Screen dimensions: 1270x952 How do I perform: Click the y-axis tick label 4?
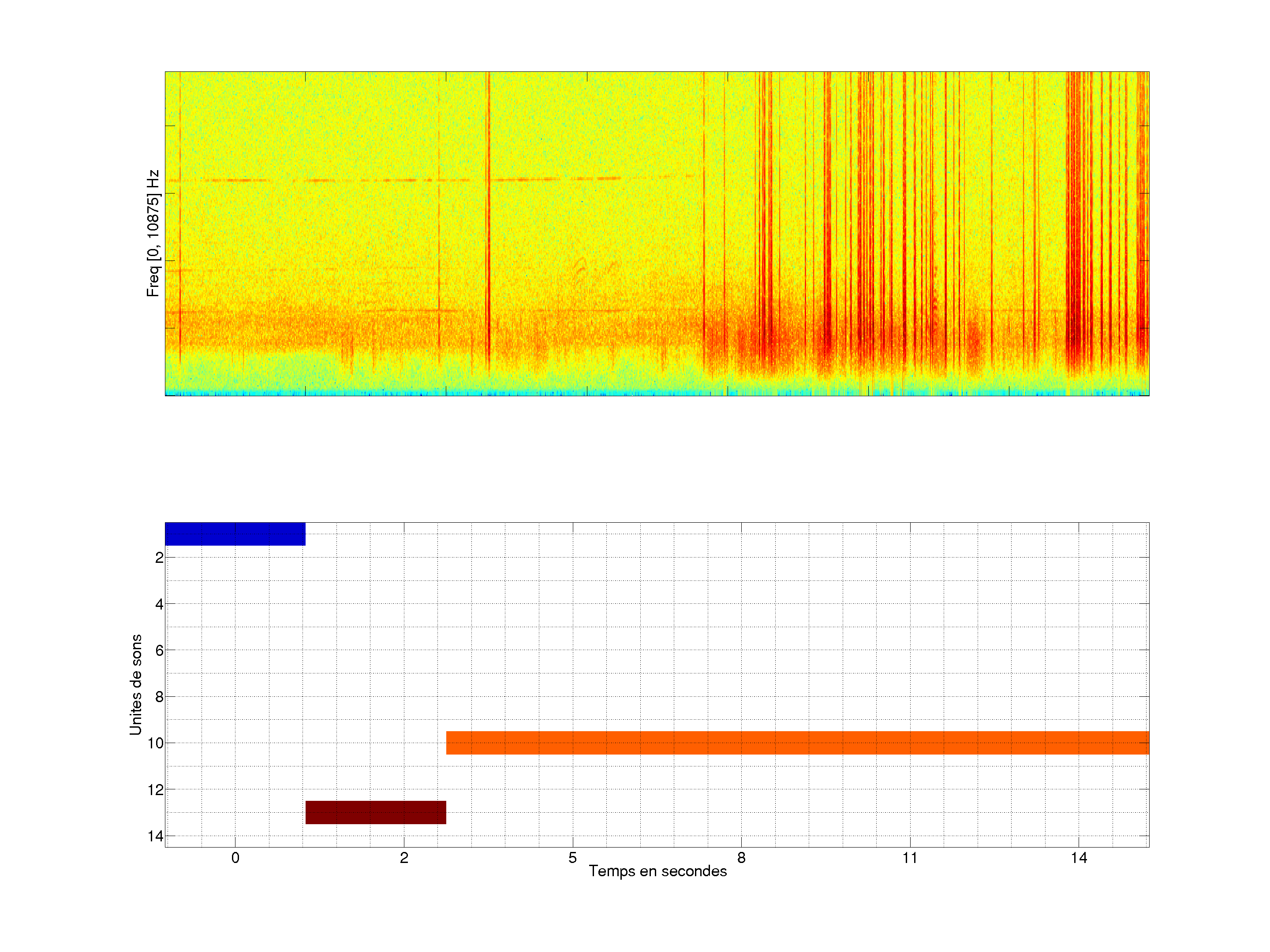point(159,604)
